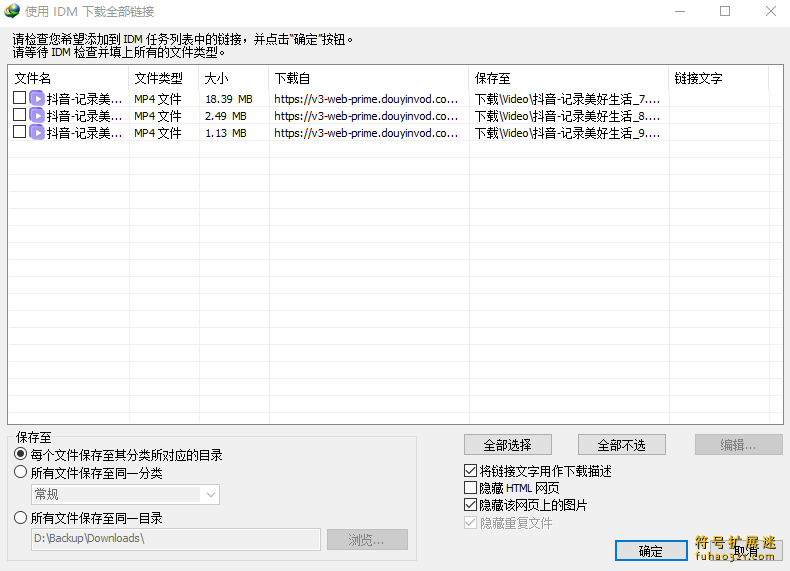
Task: Maximize the IDM download dialog window
Action: point(725,11)
